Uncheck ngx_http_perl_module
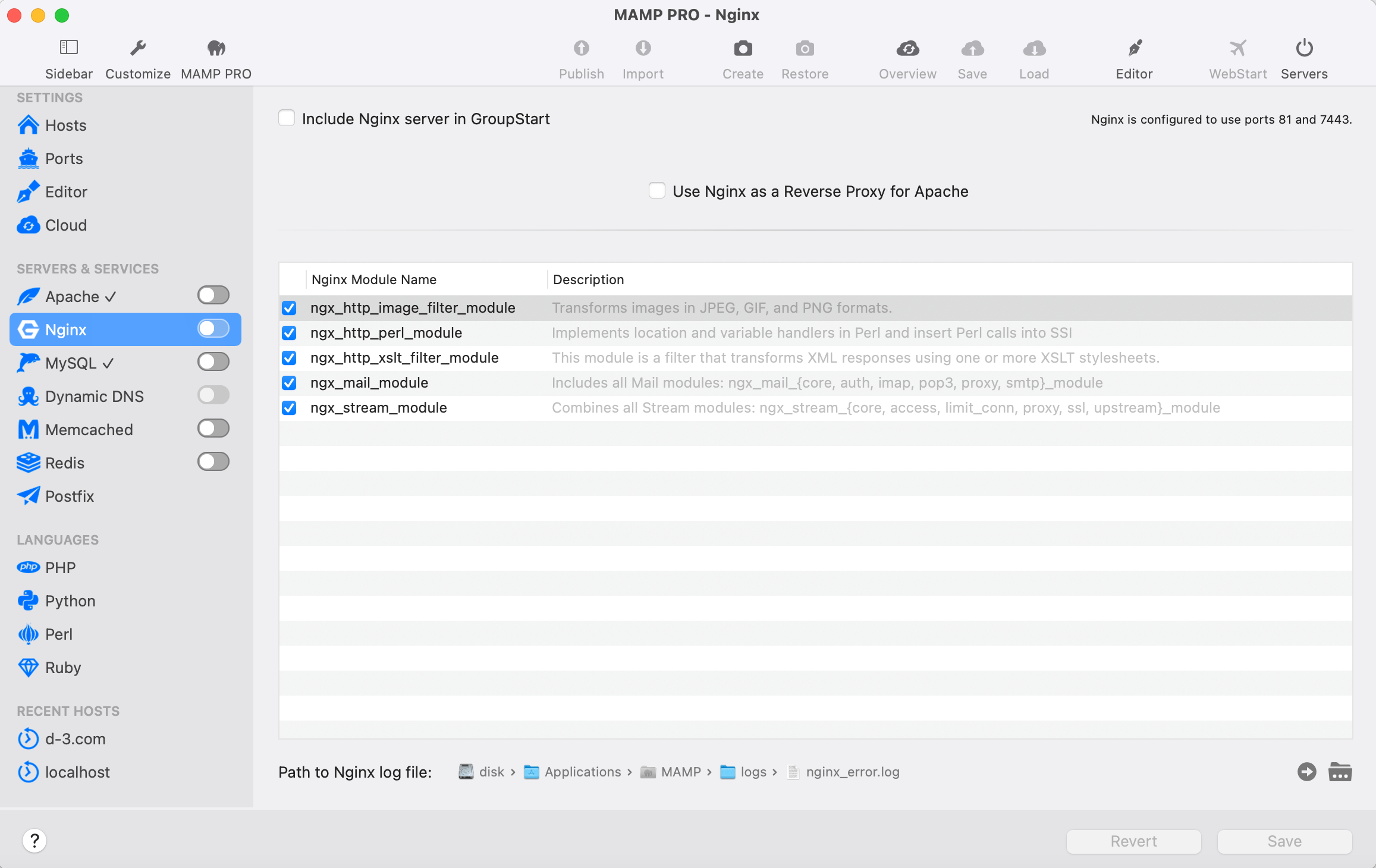Viewport: 1376px width, 868px height. [289, 333]
